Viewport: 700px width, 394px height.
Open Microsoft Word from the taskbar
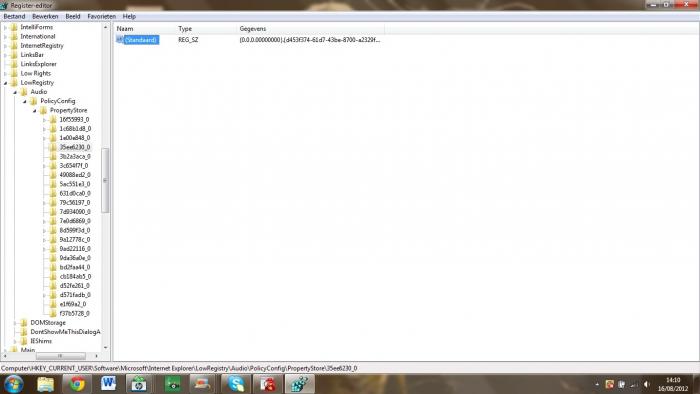[x=108, y=384]
